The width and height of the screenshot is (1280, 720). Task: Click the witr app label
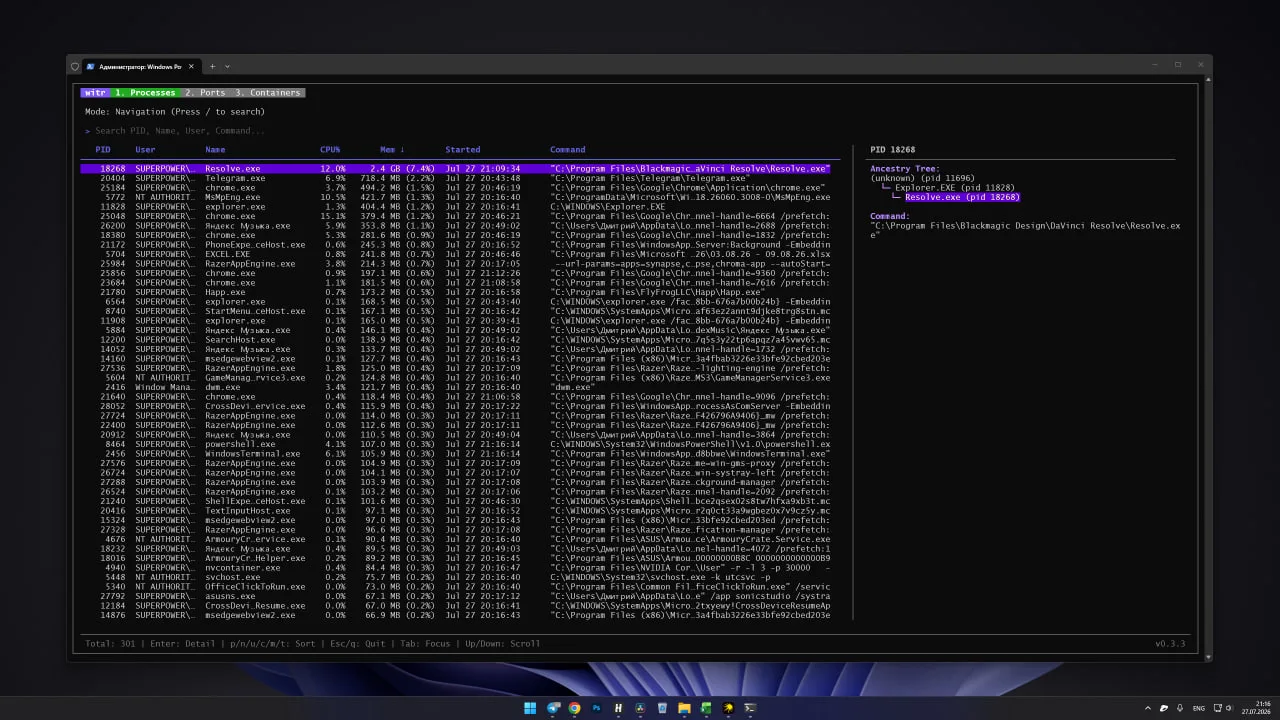click(95, 93)
